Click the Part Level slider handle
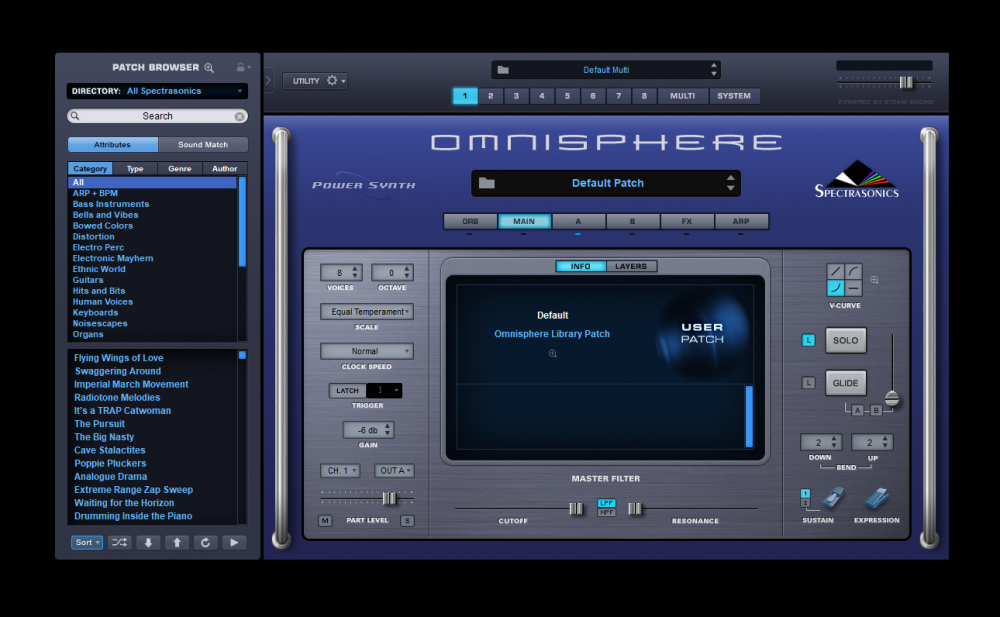This screenshot has width=1000, height=617. click(x=389, y=498)
